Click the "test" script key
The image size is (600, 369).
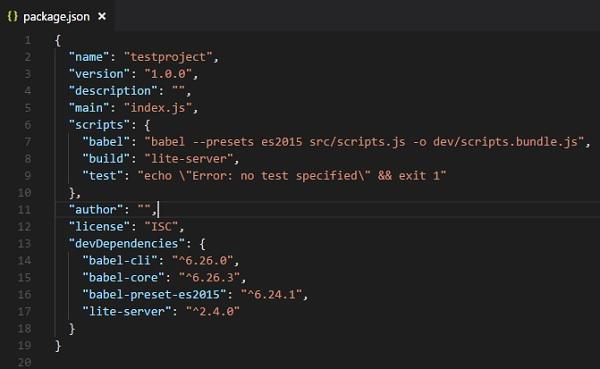click(103, 176)
